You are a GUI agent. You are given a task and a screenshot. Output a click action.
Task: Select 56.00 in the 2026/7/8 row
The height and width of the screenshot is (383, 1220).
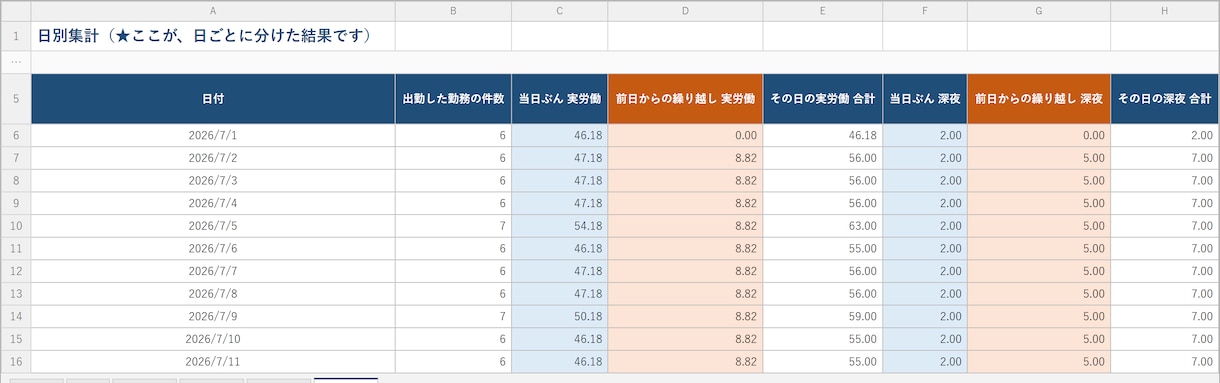823,294
